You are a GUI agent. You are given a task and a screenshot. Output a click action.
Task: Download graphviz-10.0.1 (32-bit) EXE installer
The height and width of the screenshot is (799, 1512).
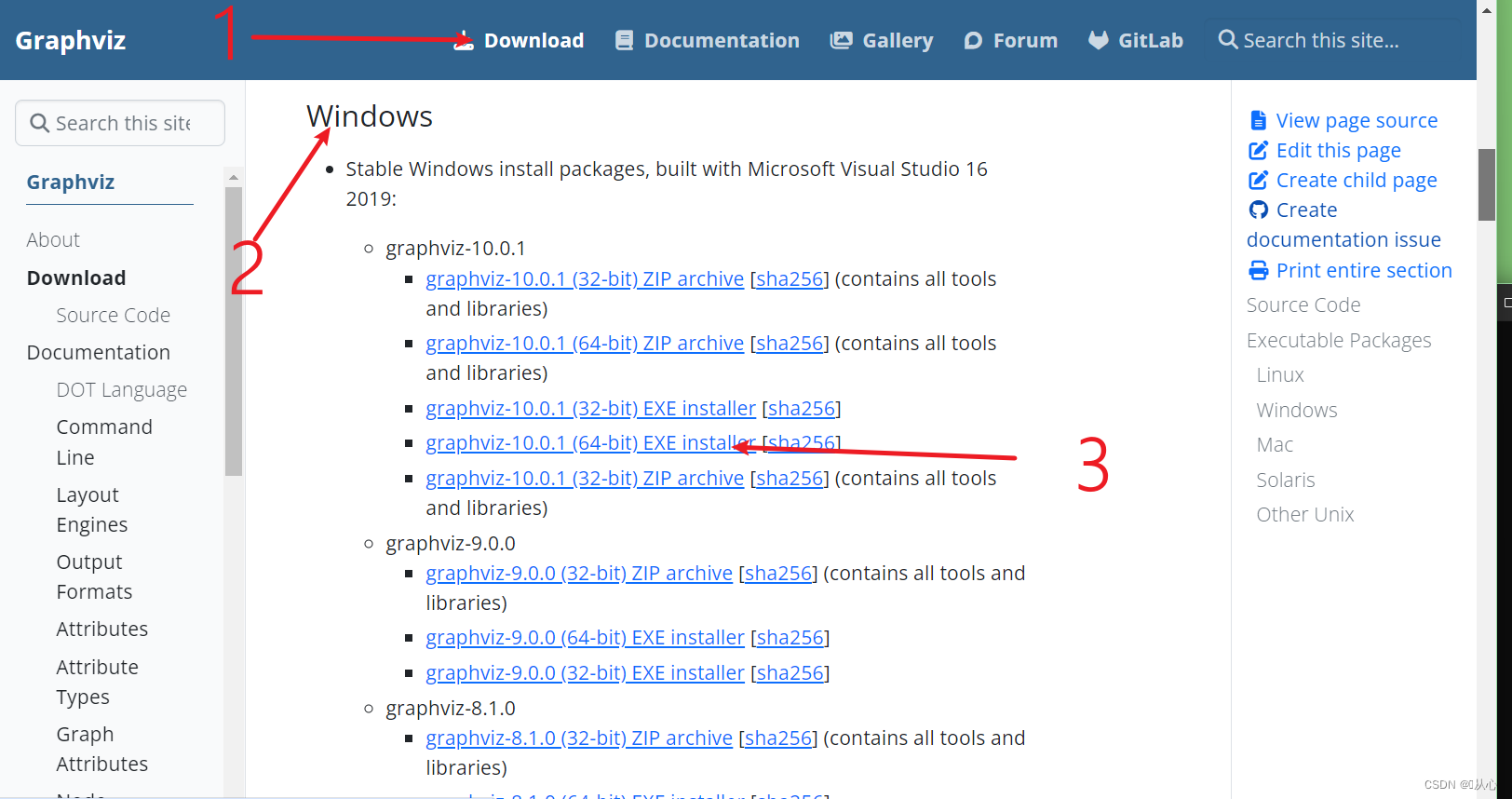[590, 409]
